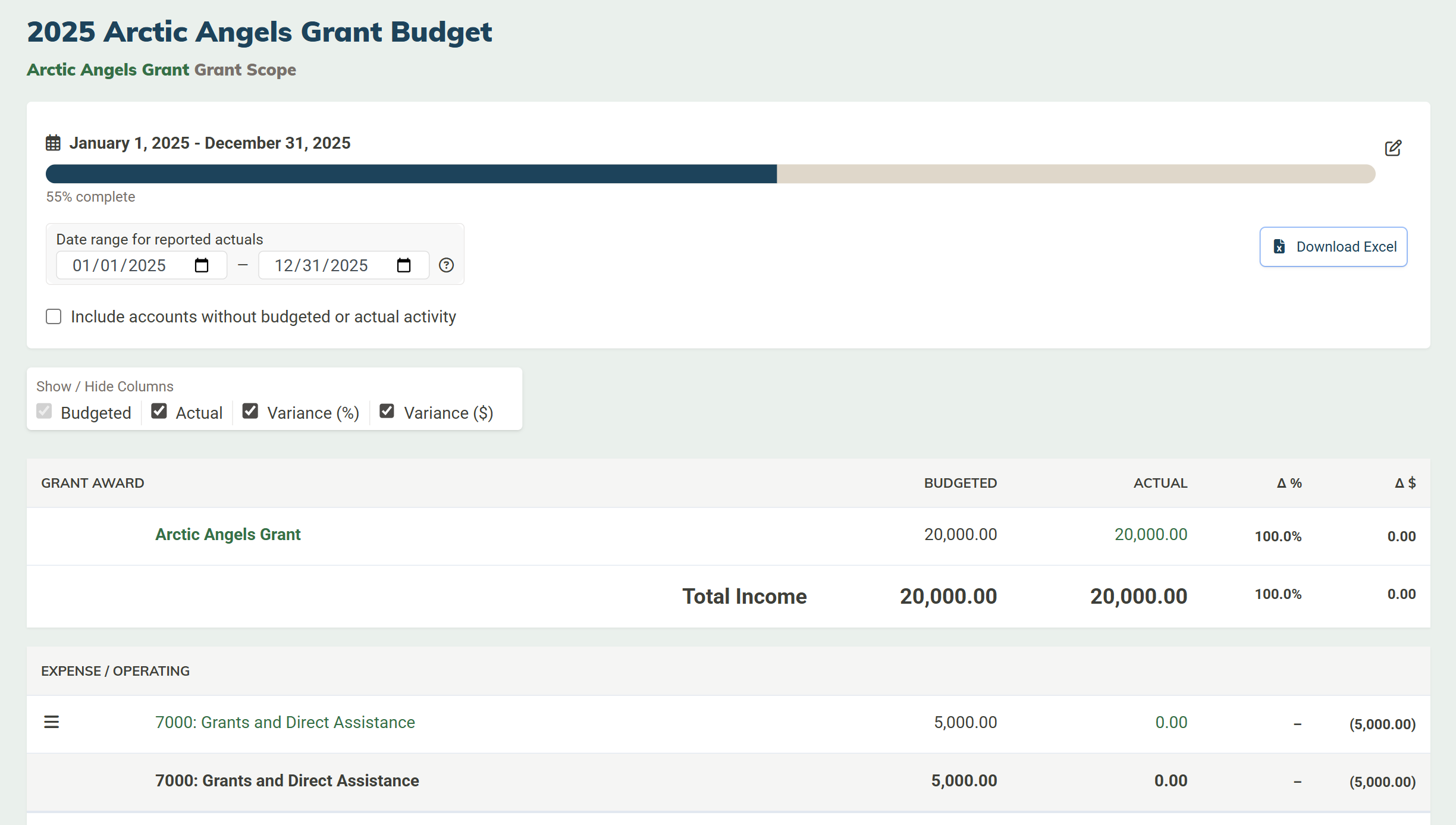Click the EXPENSE / OPERATING section header
The width and height of the screenshot is (1456, 825).
(x=115, y=671)
